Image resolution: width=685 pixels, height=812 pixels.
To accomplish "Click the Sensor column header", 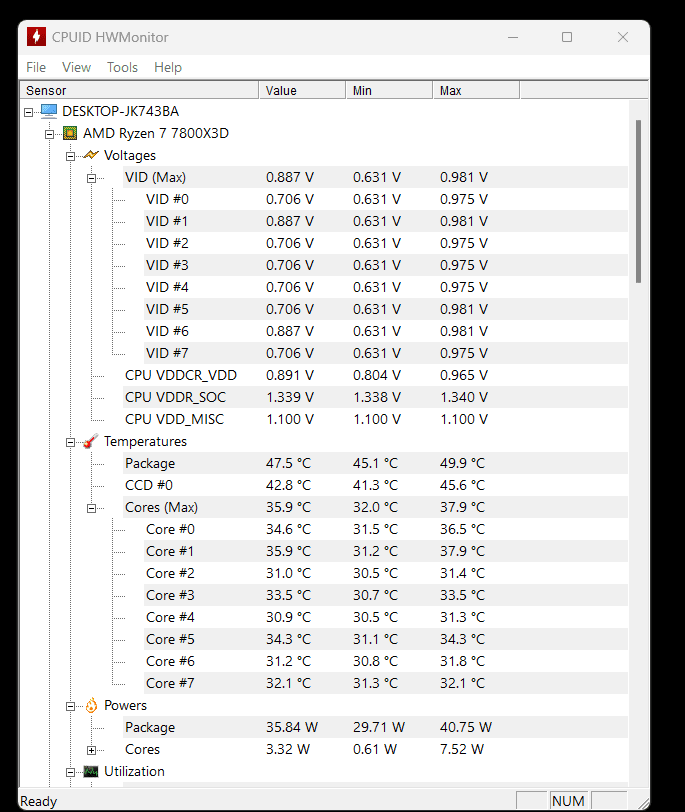I will tap(139, 90).
